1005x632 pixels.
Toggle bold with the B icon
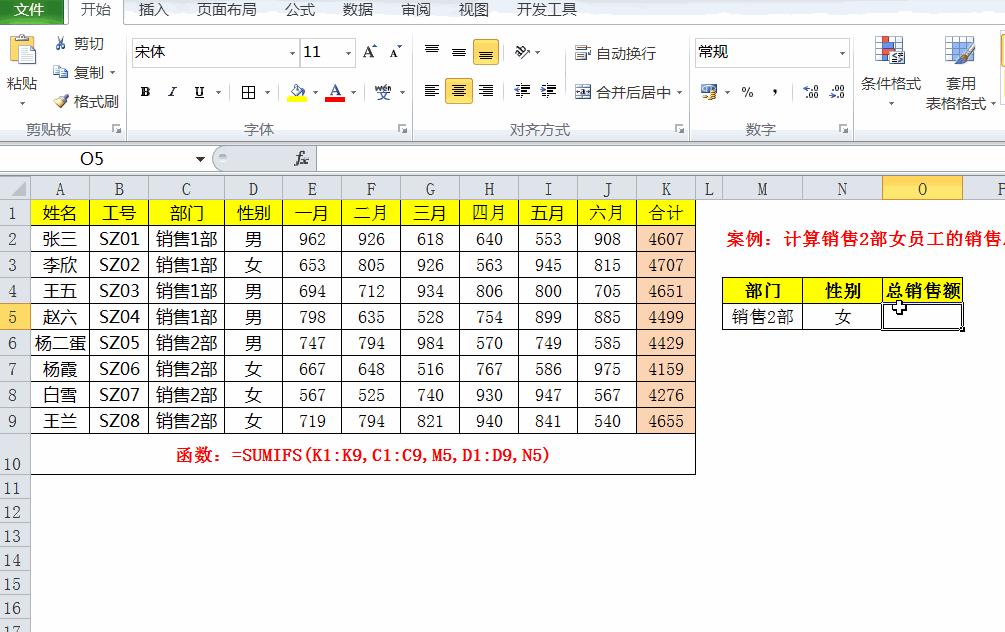(144, 90)
